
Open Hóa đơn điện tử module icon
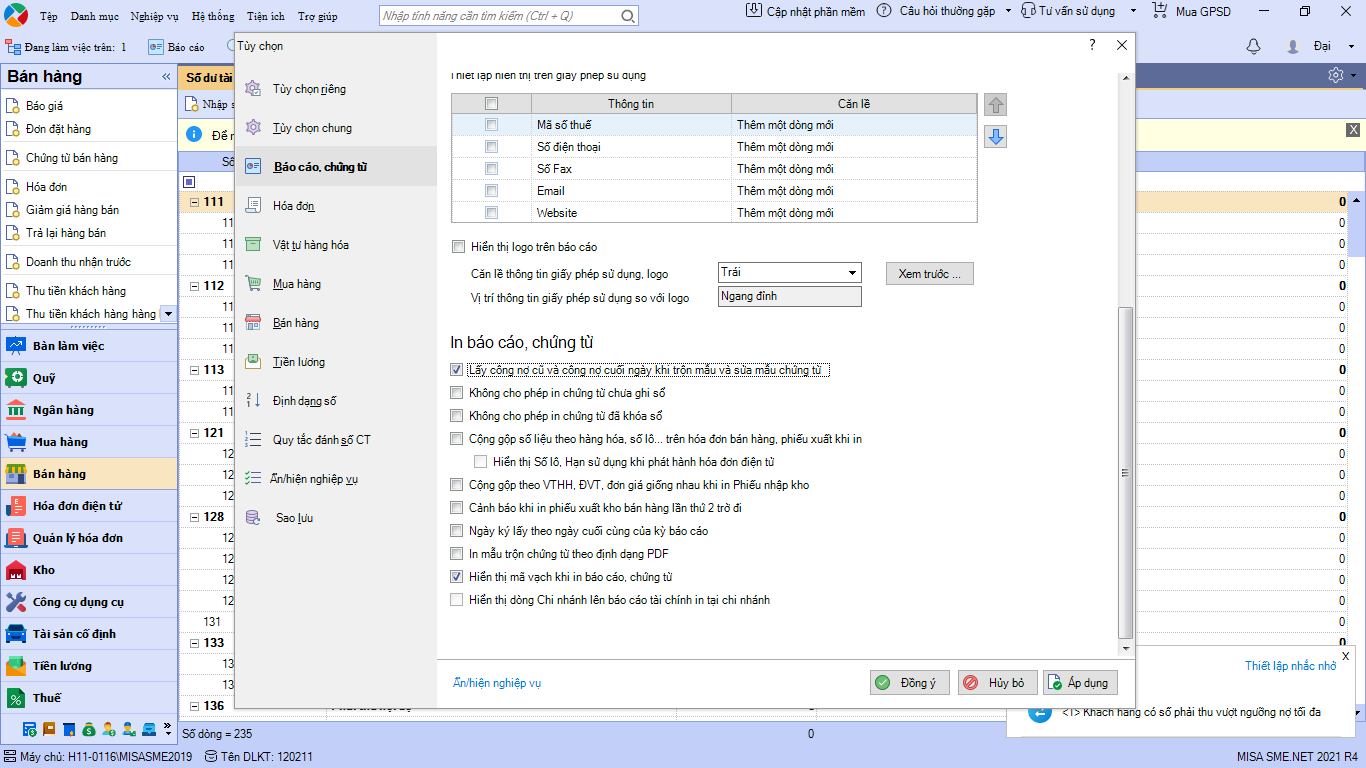[x=16, y=506]
